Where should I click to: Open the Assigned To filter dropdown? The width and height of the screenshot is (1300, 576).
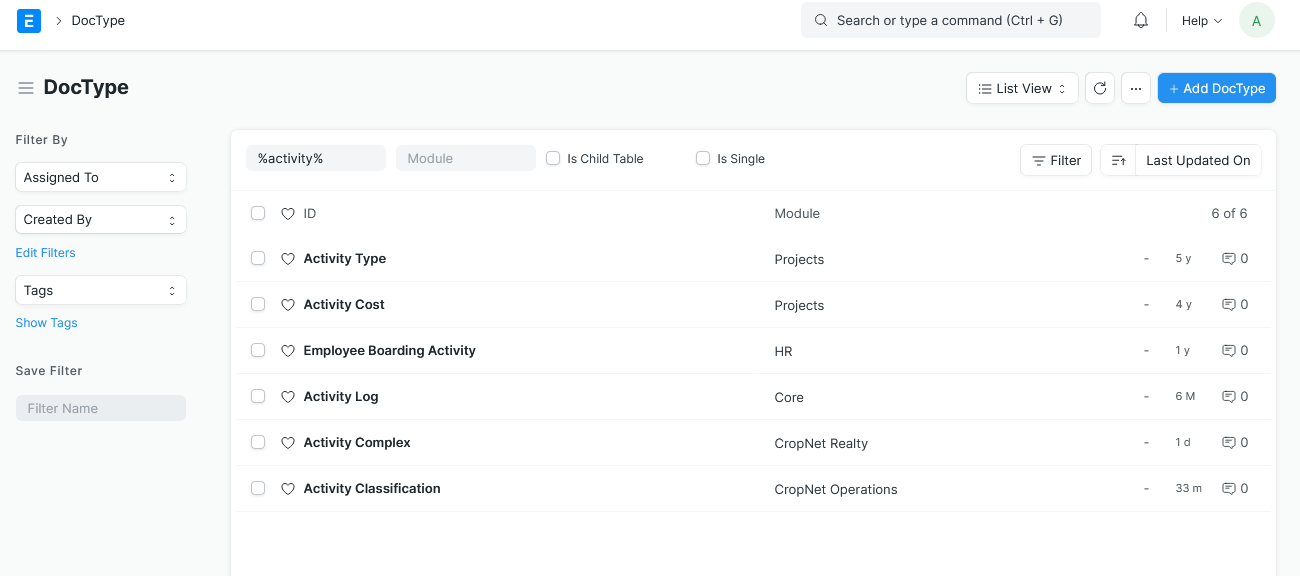(101, 177)
